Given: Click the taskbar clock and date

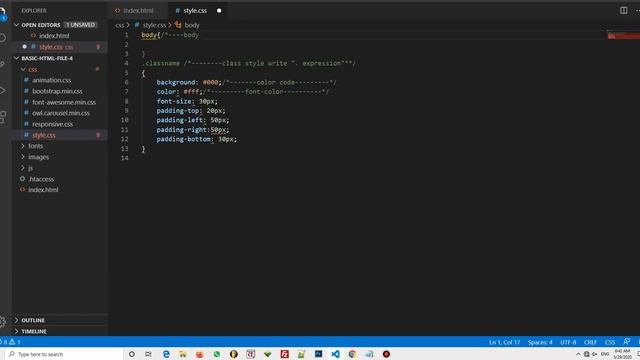Looking at the screenshot, I should click(x=622, y=354).
